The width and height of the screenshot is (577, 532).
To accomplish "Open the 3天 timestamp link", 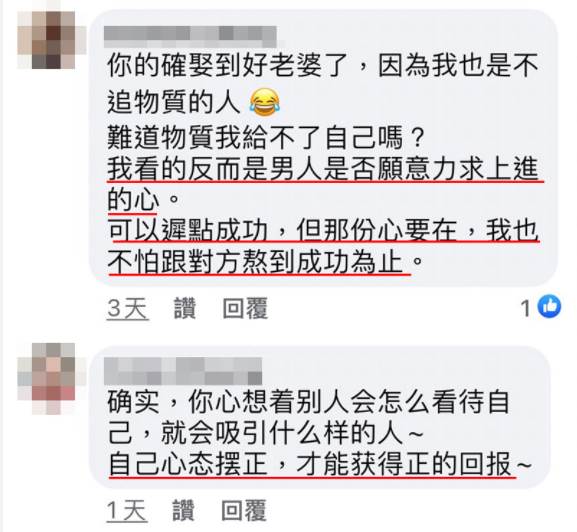I will coord(128,308).
